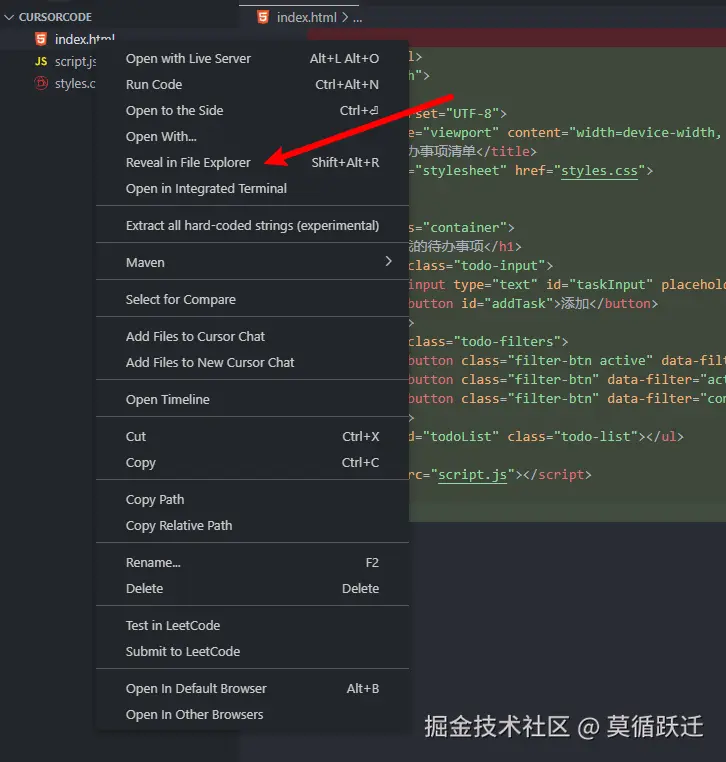The image size is (726, 762).
Task: Follow the script.js link in the code
Action: coord(473,475)
